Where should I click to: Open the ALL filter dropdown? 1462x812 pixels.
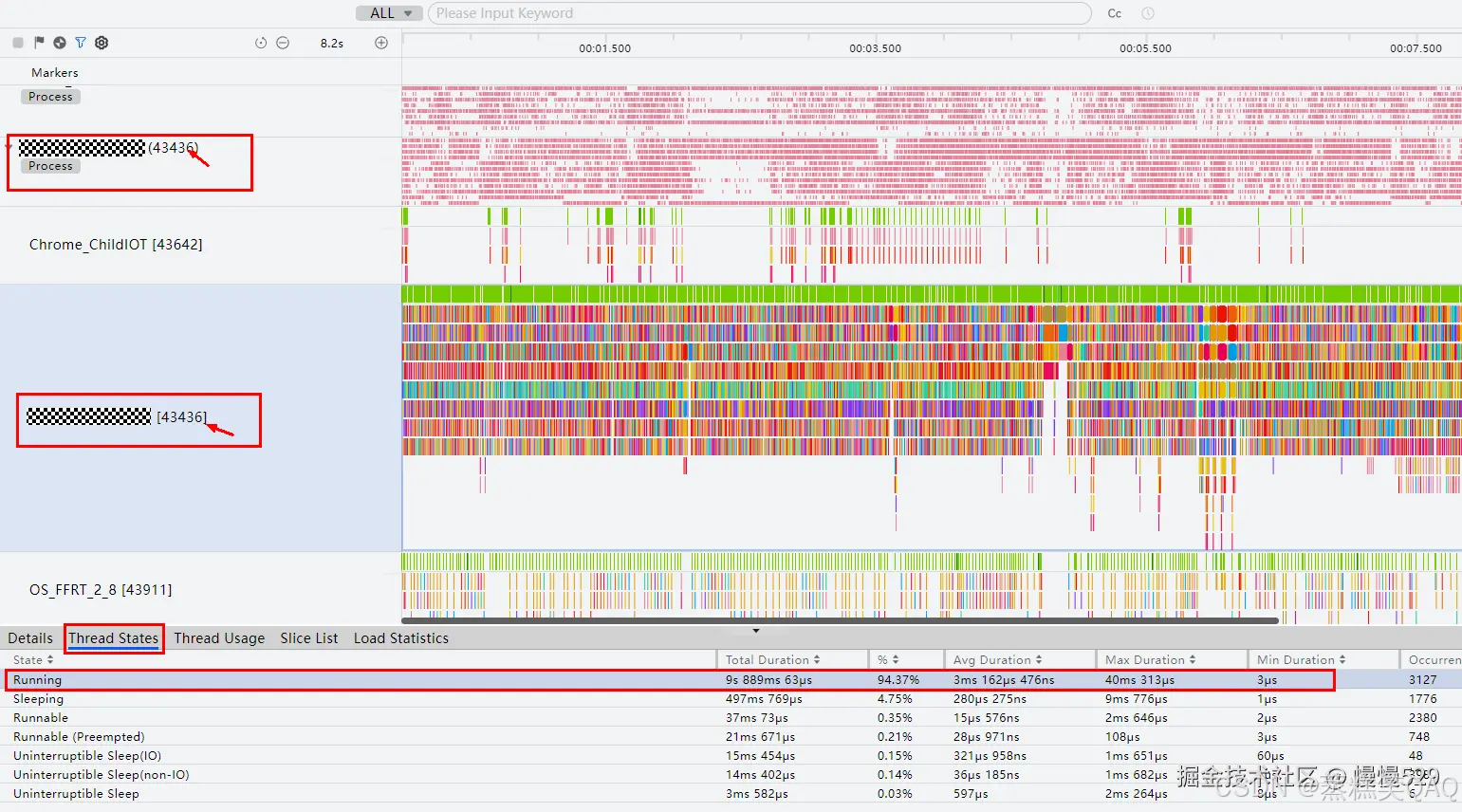pyautogui.click(x=389, y=13)
